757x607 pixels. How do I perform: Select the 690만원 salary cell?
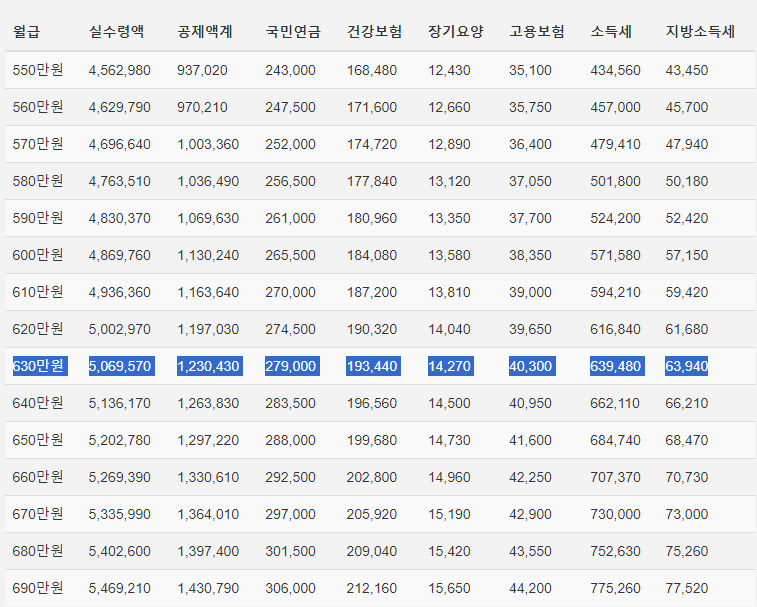tap(38, 588)
